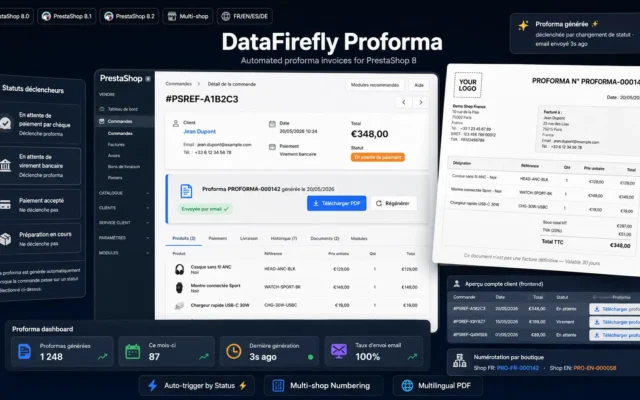Click the check icon for paiement par chèque
This screenshot has width=640, height=400.
point(5,123)
